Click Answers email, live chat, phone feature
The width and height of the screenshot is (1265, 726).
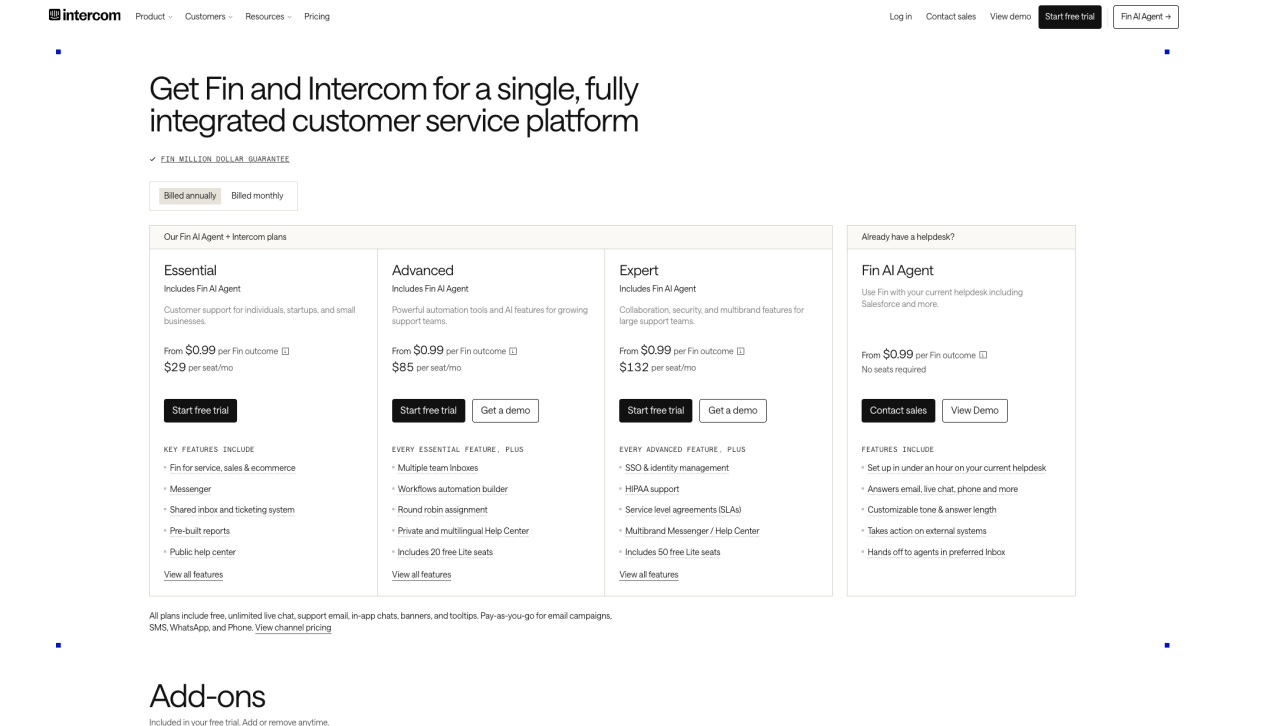[943, 489]
